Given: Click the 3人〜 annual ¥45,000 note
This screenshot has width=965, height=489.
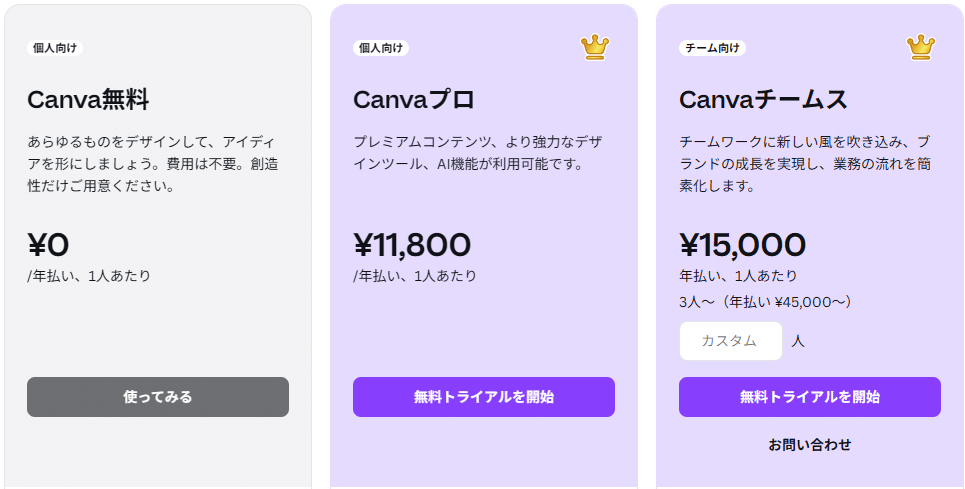Looking at the screenshot, I should tap(765, 301).
